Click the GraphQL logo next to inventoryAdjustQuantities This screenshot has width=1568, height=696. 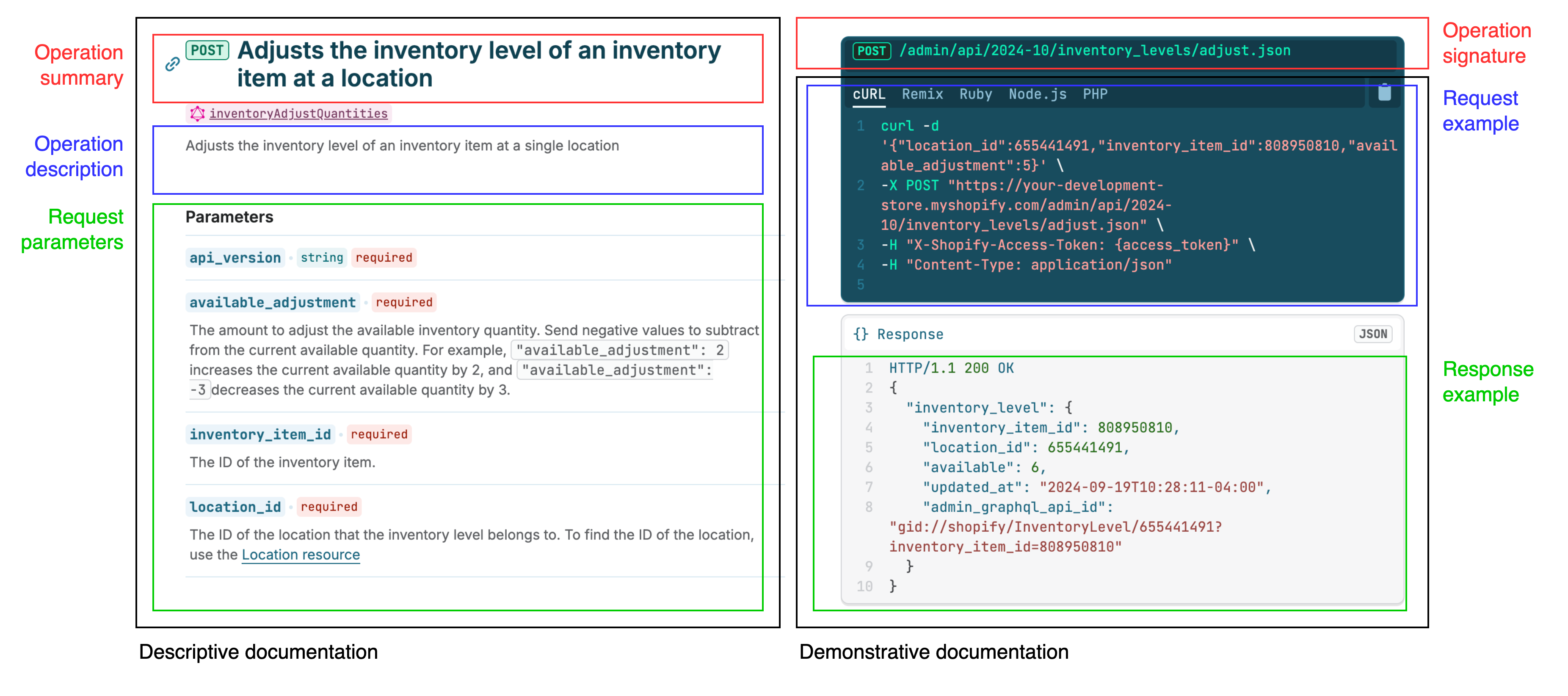pyautogui.click(x=197, y=113)
